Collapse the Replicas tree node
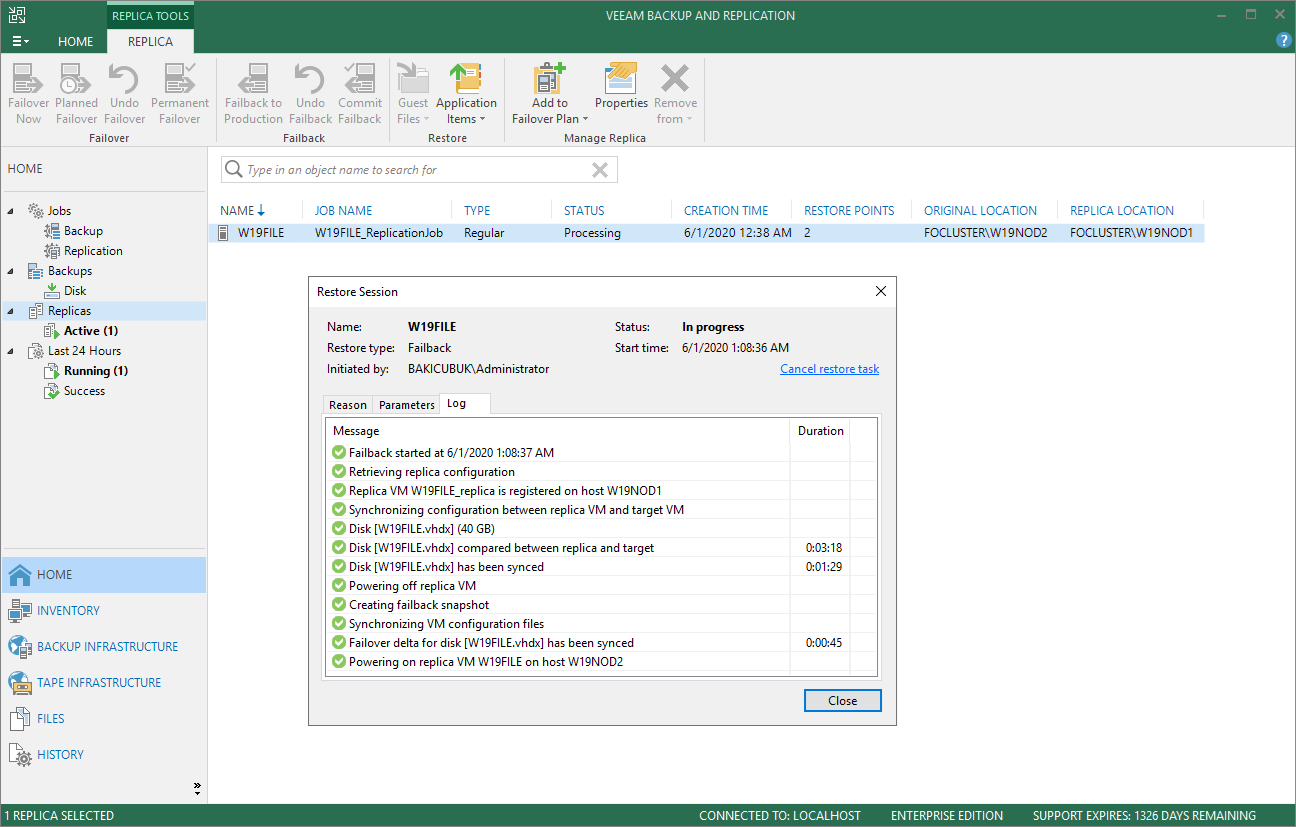1296x827 pixels. tap(11, 311)
